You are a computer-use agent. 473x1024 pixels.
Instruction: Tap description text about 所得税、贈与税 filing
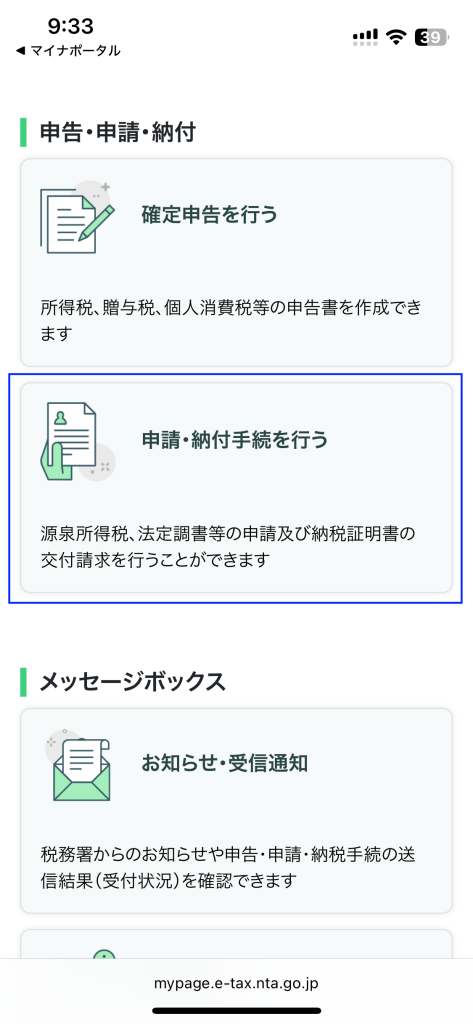[x=230, y=321]
